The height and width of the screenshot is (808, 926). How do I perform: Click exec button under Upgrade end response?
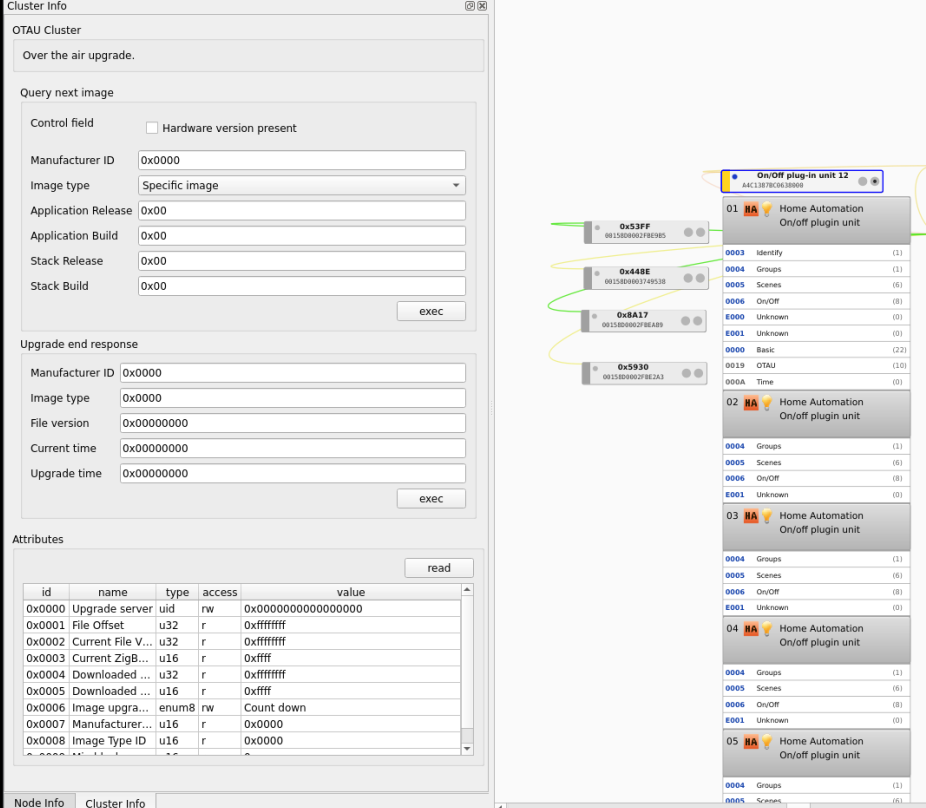pyautogui.click(x=431, y=499)
